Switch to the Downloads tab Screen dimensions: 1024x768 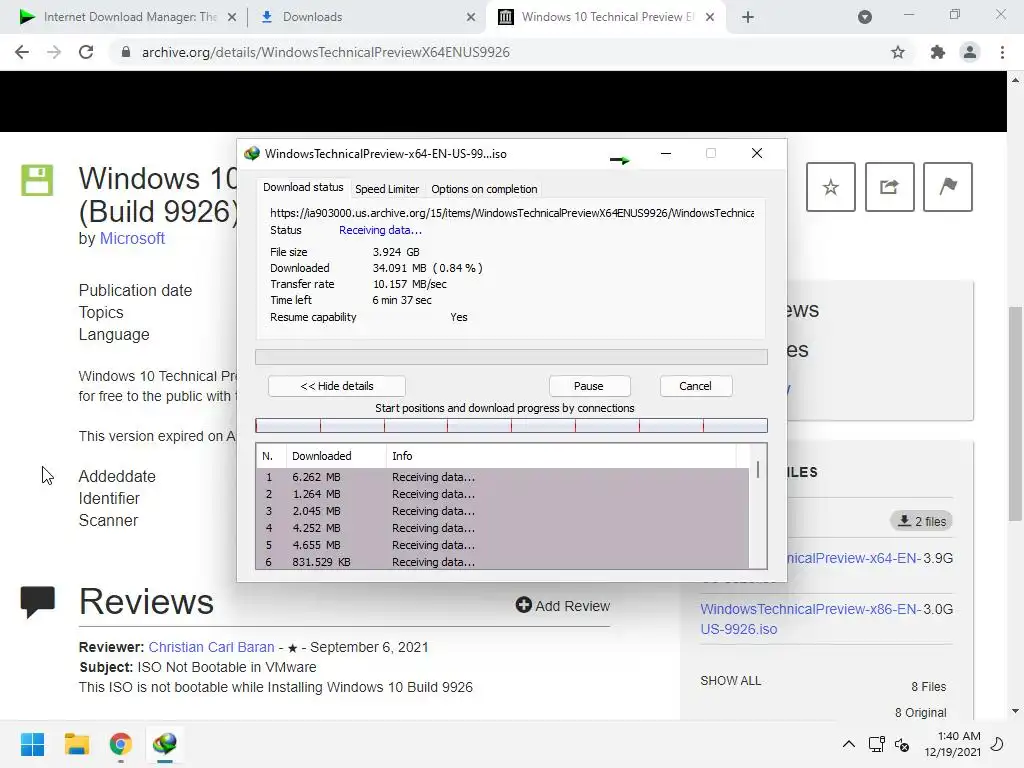click(366, 17)
